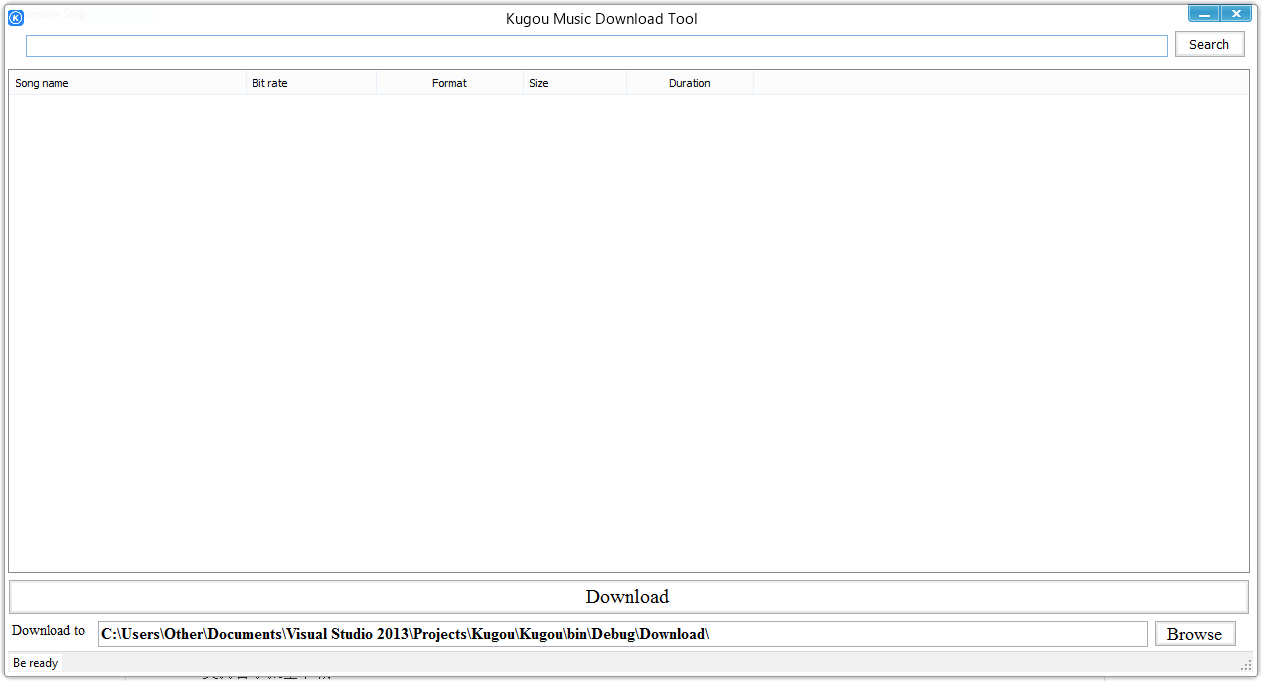The image size is (1262, 681).
Task: Click the large Download button
Action: click(x=628, y=597)
